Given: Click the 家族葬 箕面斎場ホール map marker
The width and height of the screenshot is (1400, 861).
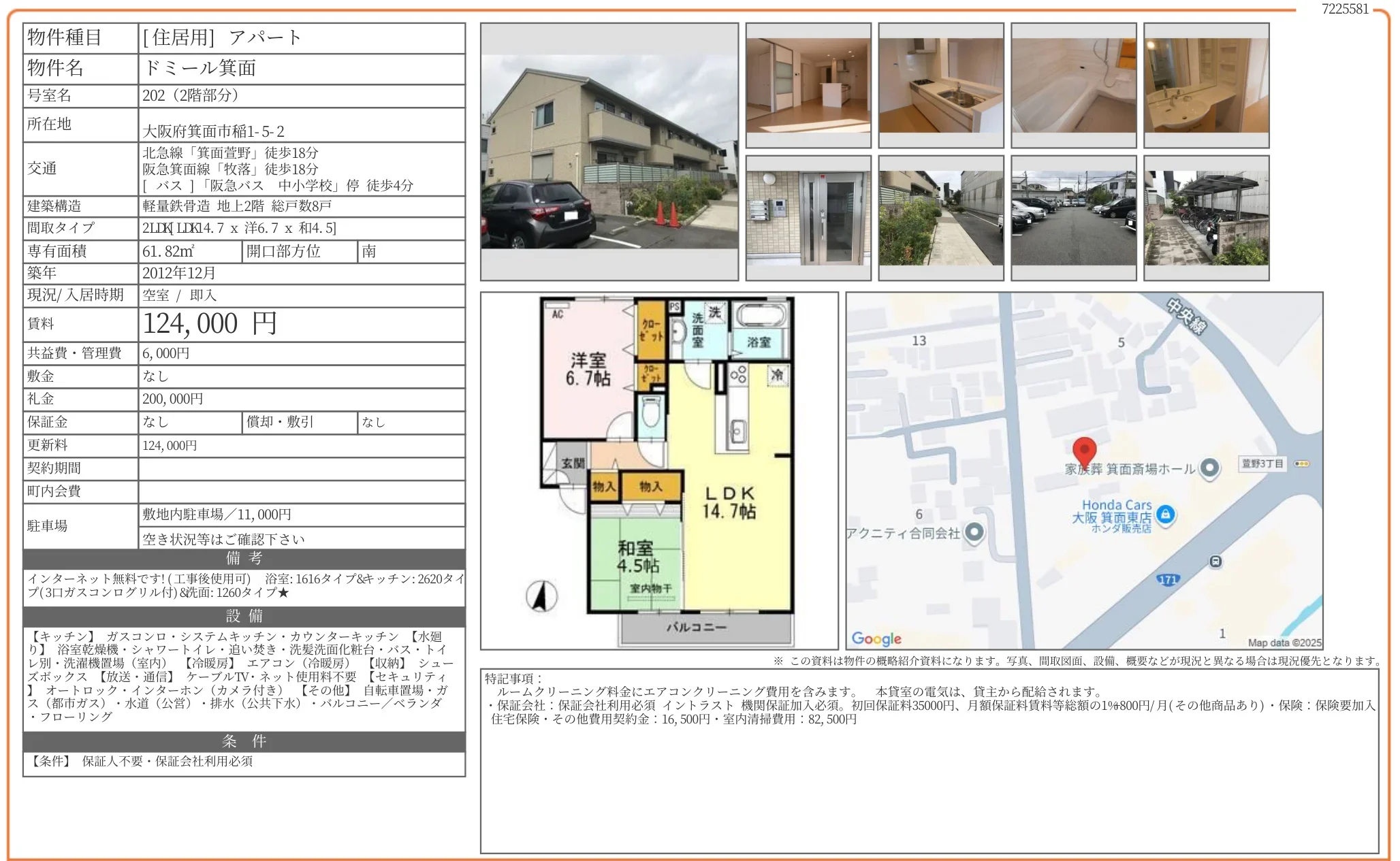Looking at the screenshot, I should (1209, 468).
